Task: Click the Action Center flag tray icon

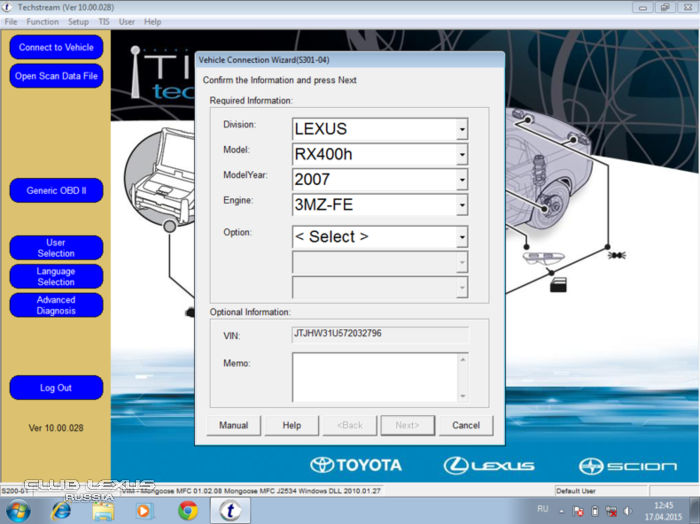Action: coord(578,511)
